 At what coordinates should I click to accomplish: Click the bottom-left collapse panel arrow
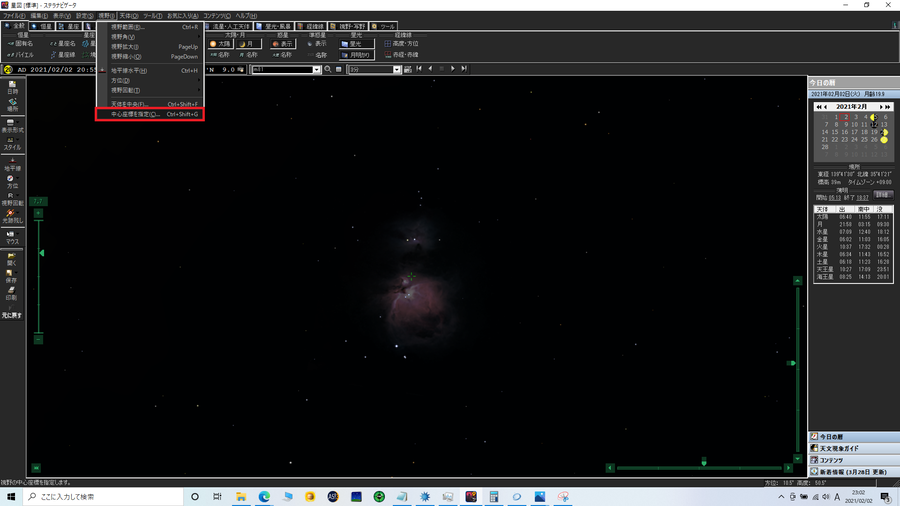(36, 468)
